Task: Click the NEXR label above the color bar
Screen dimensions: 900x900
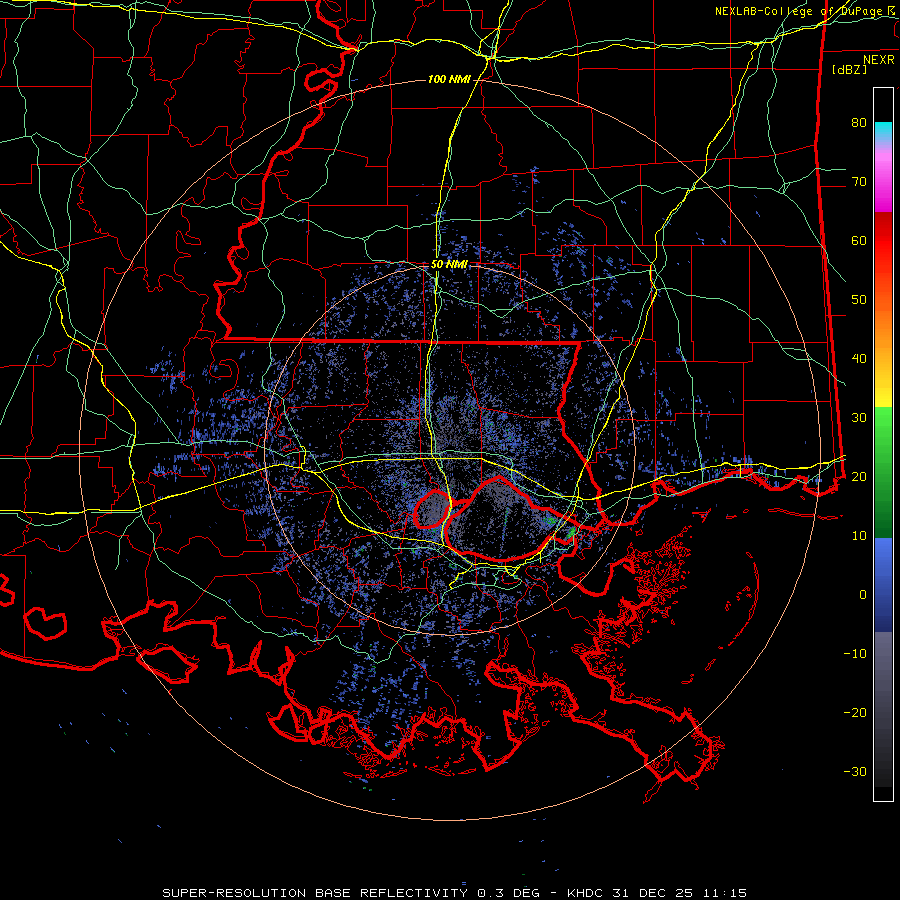Action: click(x=879, y=60)
